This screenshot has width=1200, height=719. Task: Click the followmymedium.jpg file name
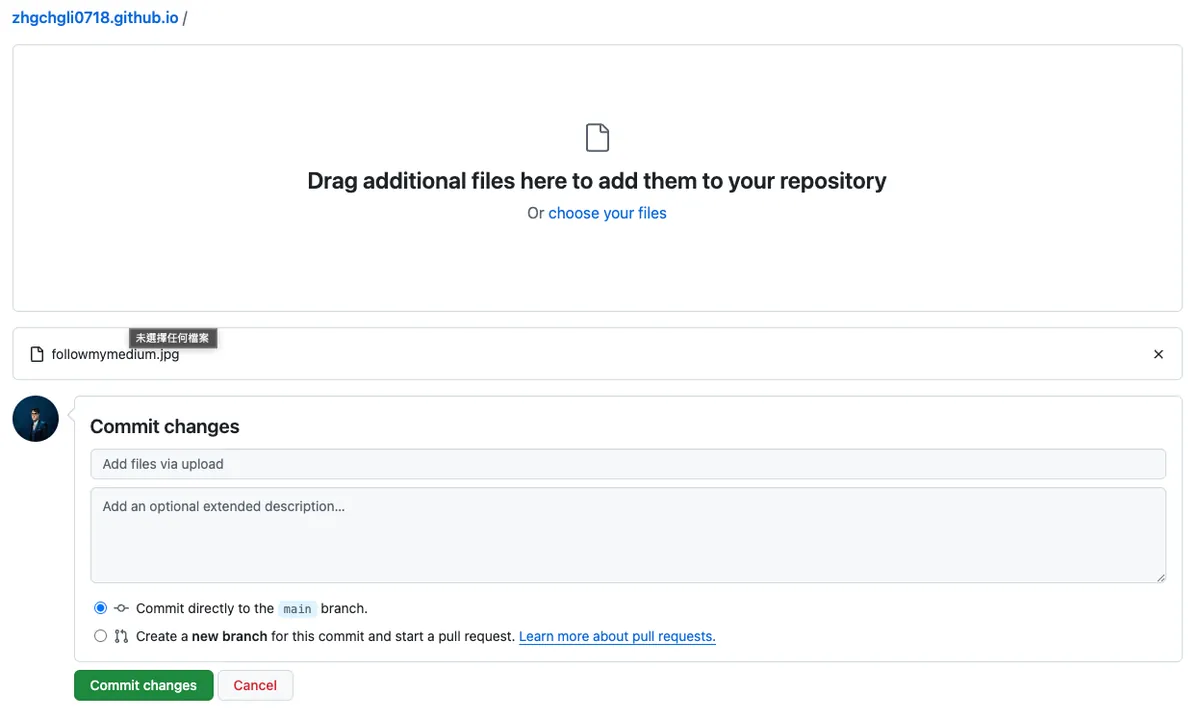115,354
